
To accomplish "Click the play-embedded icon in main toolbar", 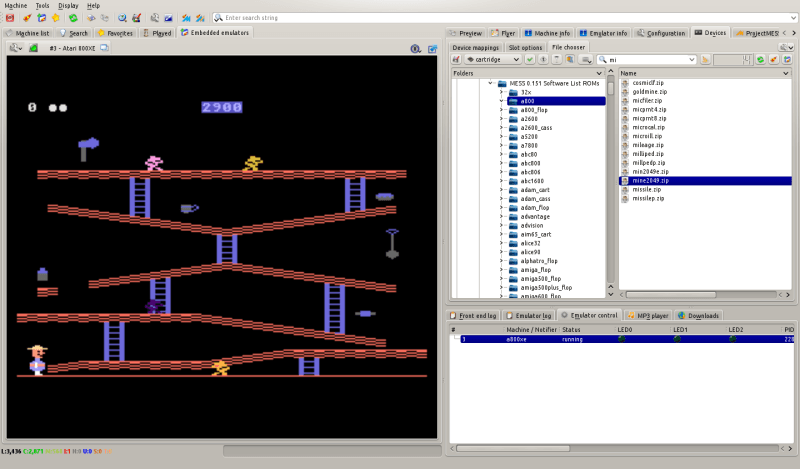I will click(41, 18).
